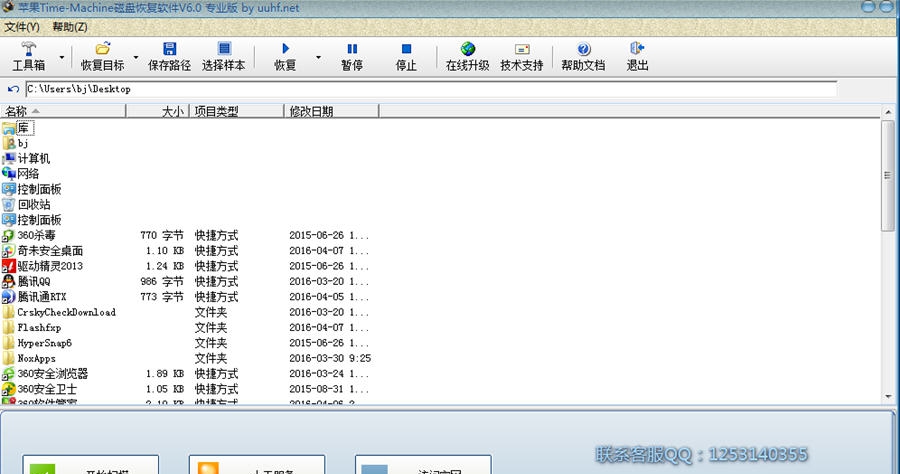Click the 770 字节 size cell

coord(162,235)
